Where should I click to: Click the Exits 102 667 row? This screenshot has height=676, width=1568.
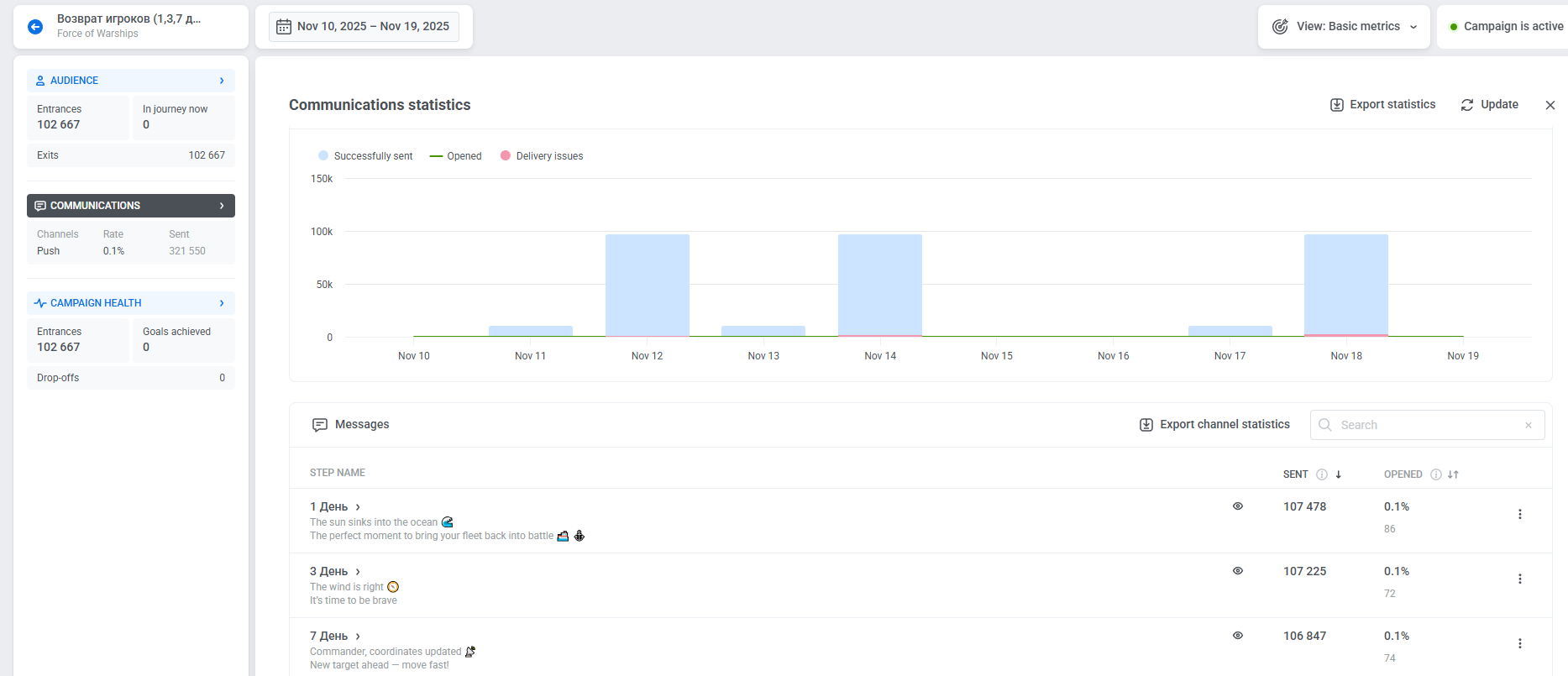(131, 155)
